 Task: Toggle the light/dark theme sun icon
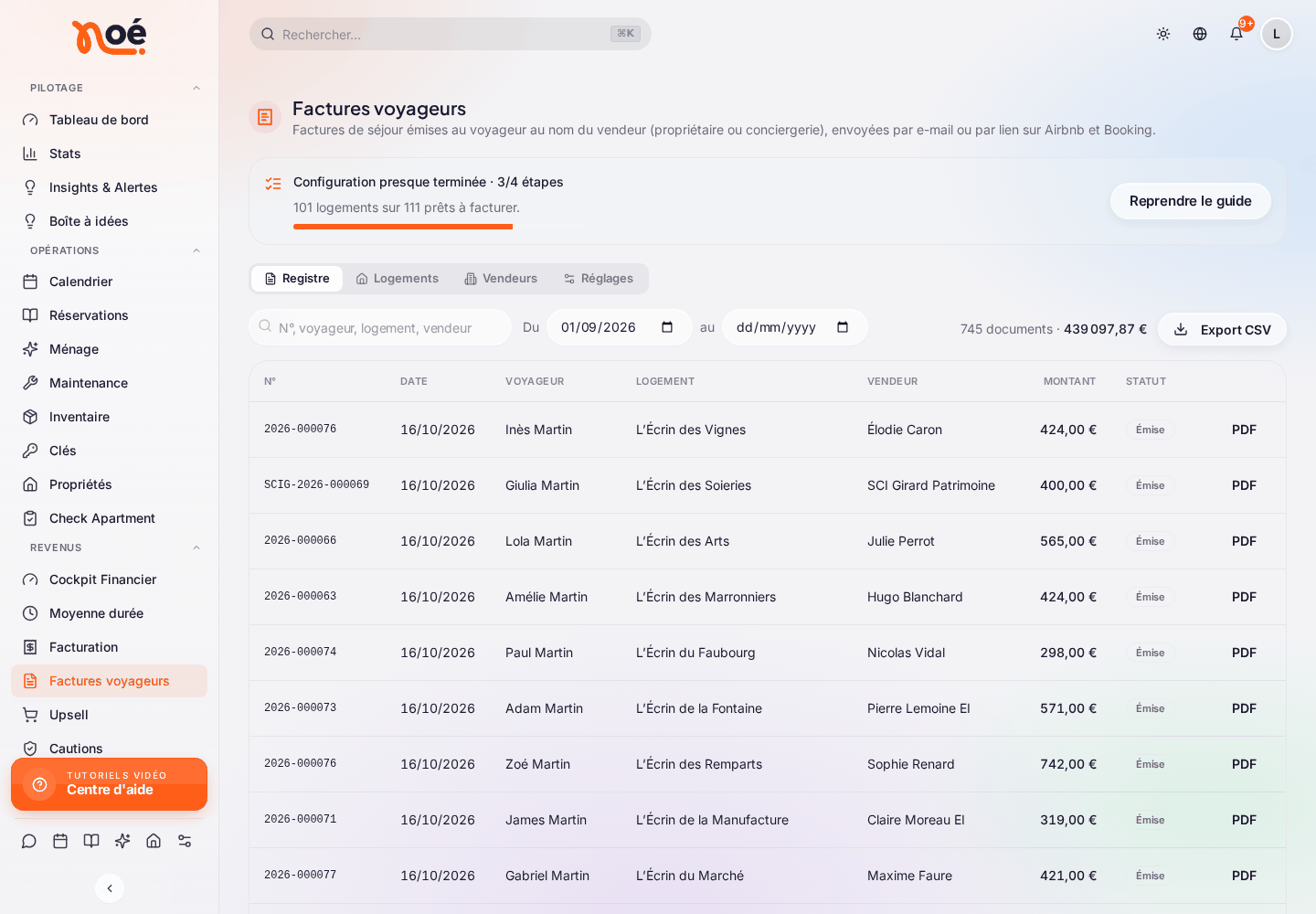tap(1163, 34)
